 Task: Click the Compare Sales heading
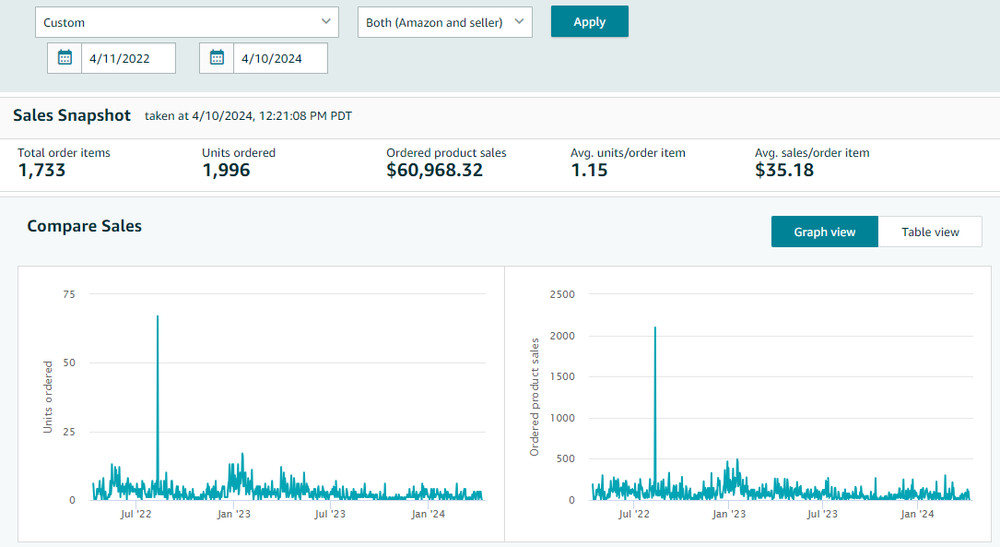click(x=84, y=226)
